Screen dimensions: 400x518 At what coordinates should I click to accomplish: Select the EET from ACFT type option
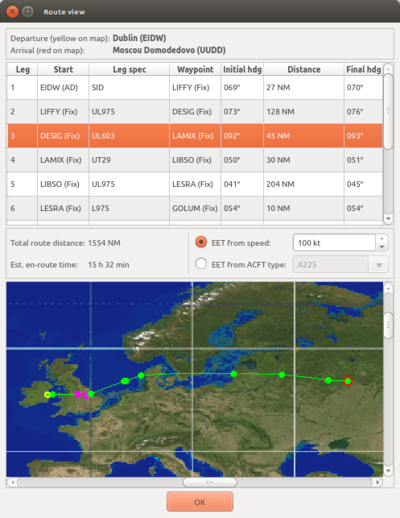(201, 264)
